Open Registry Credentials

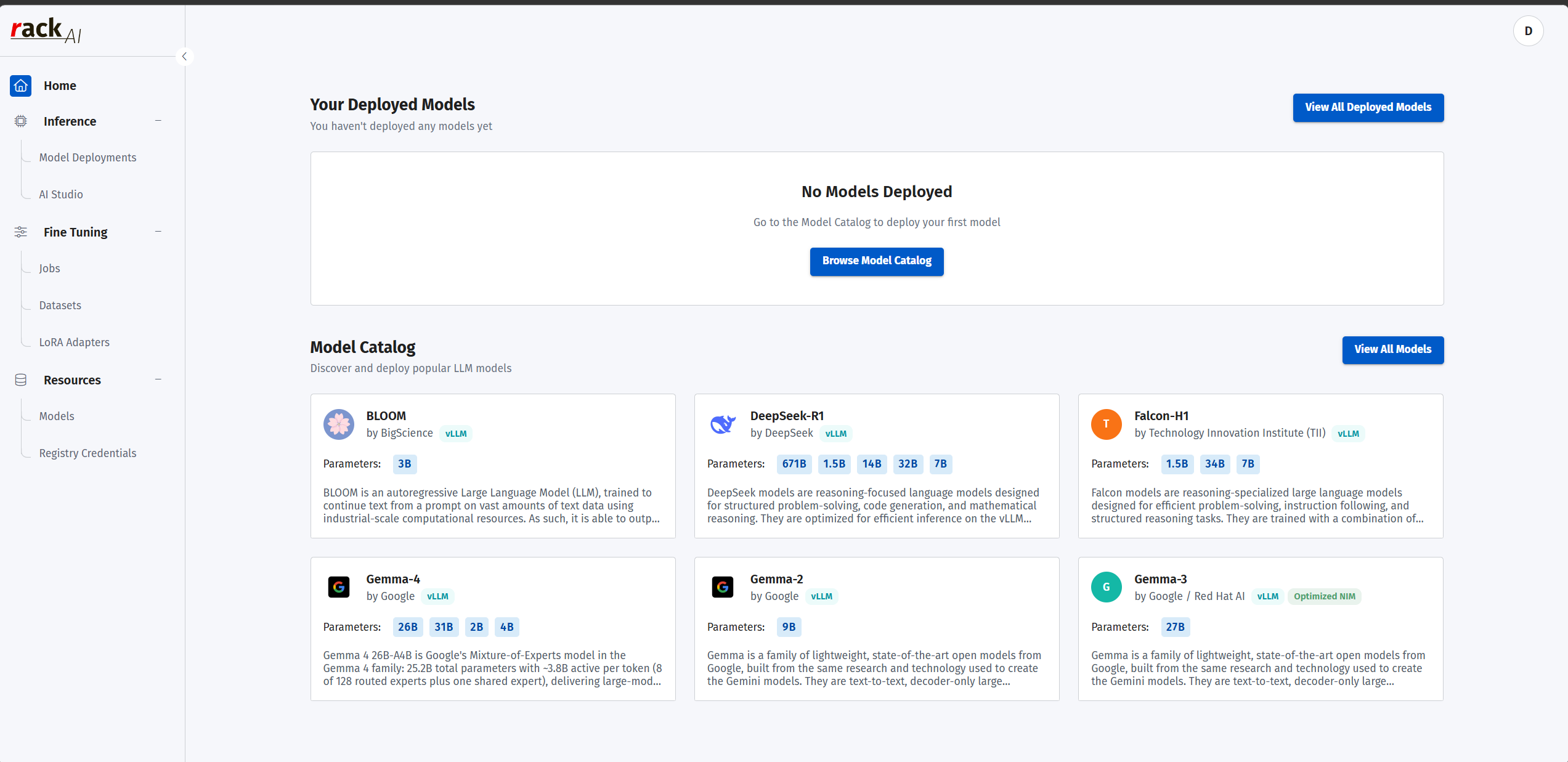click(x=87, y=453)
